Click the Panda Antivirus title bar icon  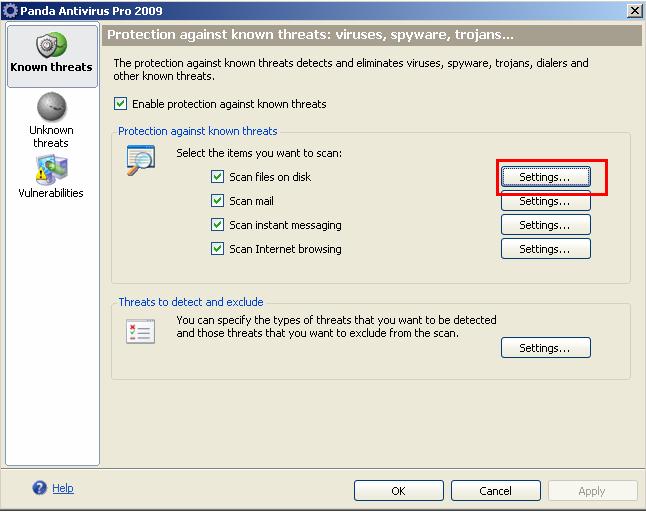(9, 10)
